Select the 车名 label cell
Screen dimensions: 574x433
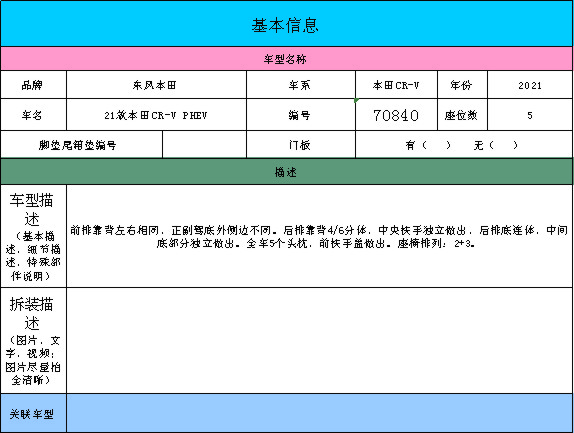point(33,115)
